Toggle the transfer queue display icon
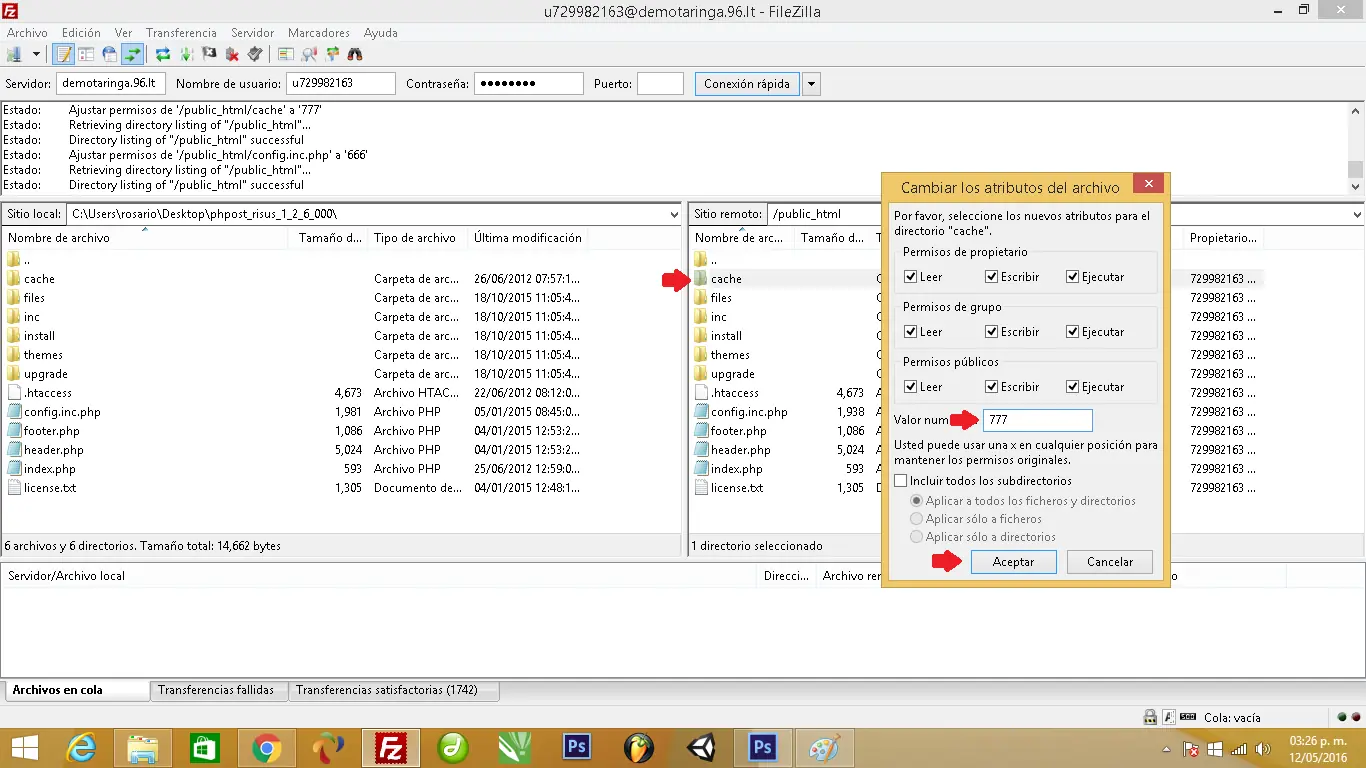Image resolution: width=1366 pixels, height=768 pixels. [131, 54]
